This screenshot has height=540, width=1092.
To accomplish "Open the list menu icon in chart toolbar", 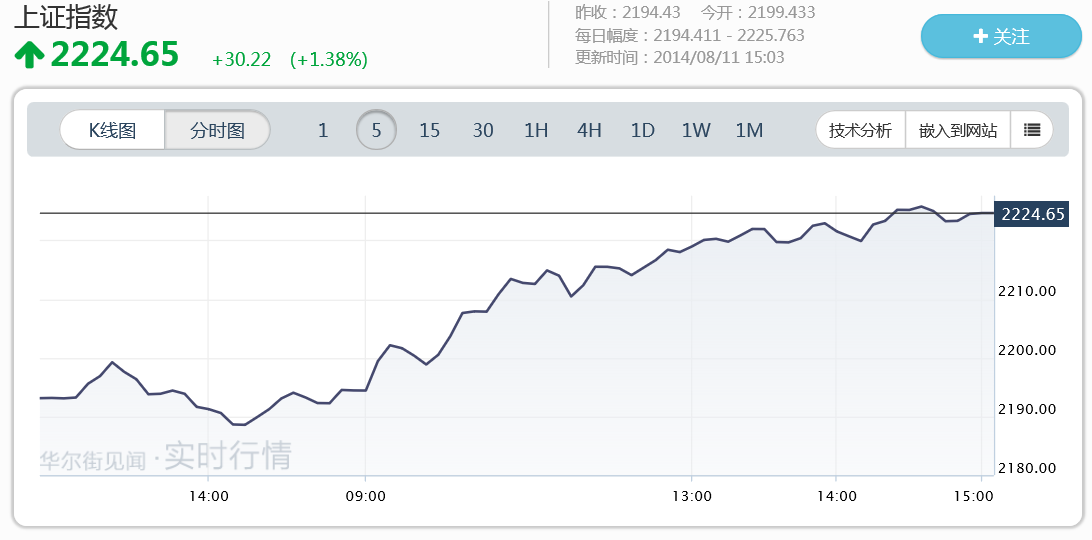I will [1032, 130].
